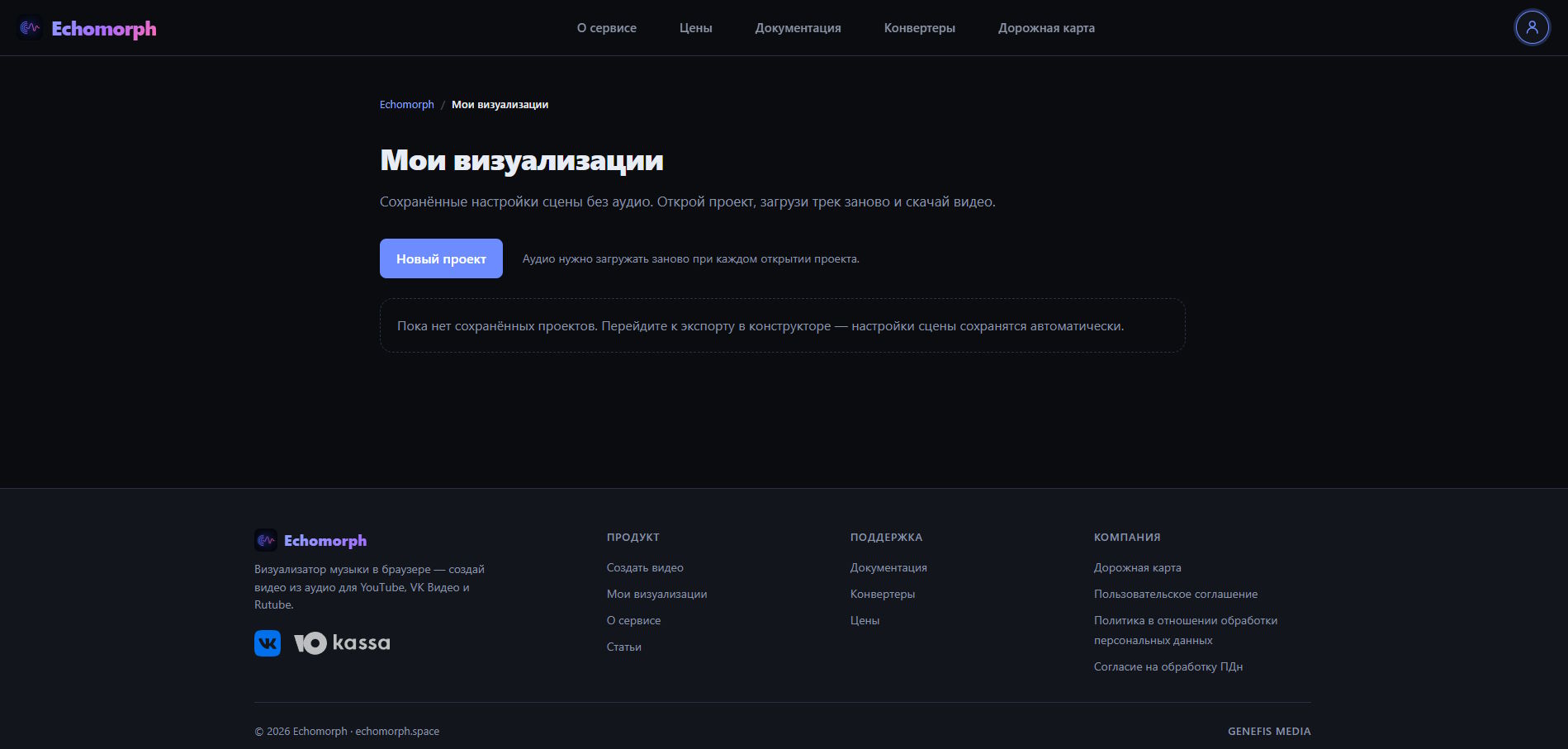The image size is (1568, 749).
Task: Open Цены link under Поддержка
Action: point(865,620)
